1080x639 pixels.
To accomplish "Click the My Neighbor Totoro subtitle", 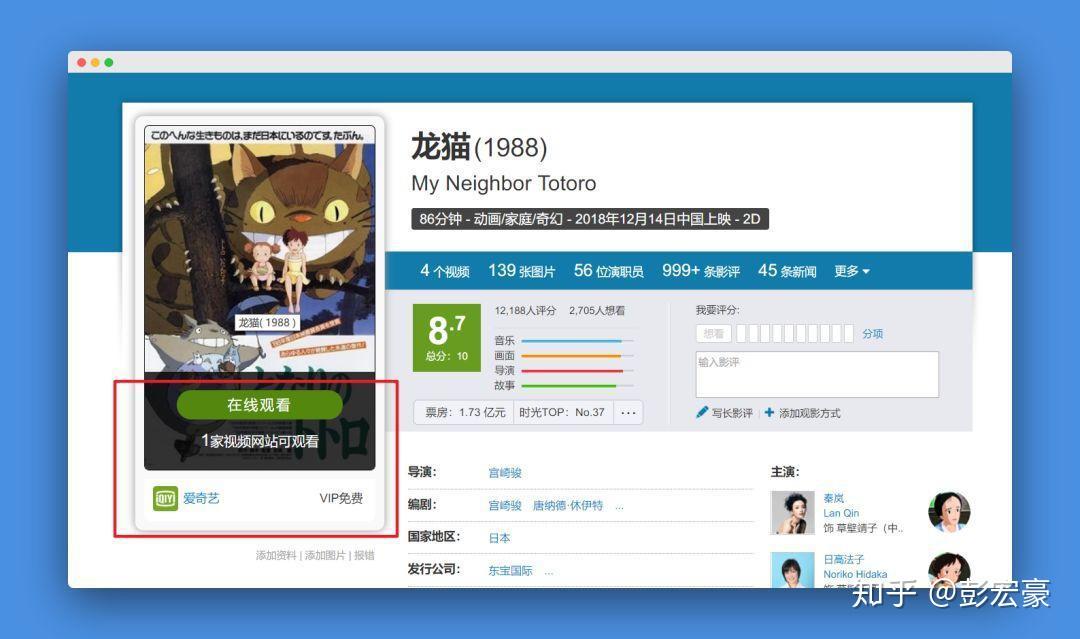I will [503, 183].
